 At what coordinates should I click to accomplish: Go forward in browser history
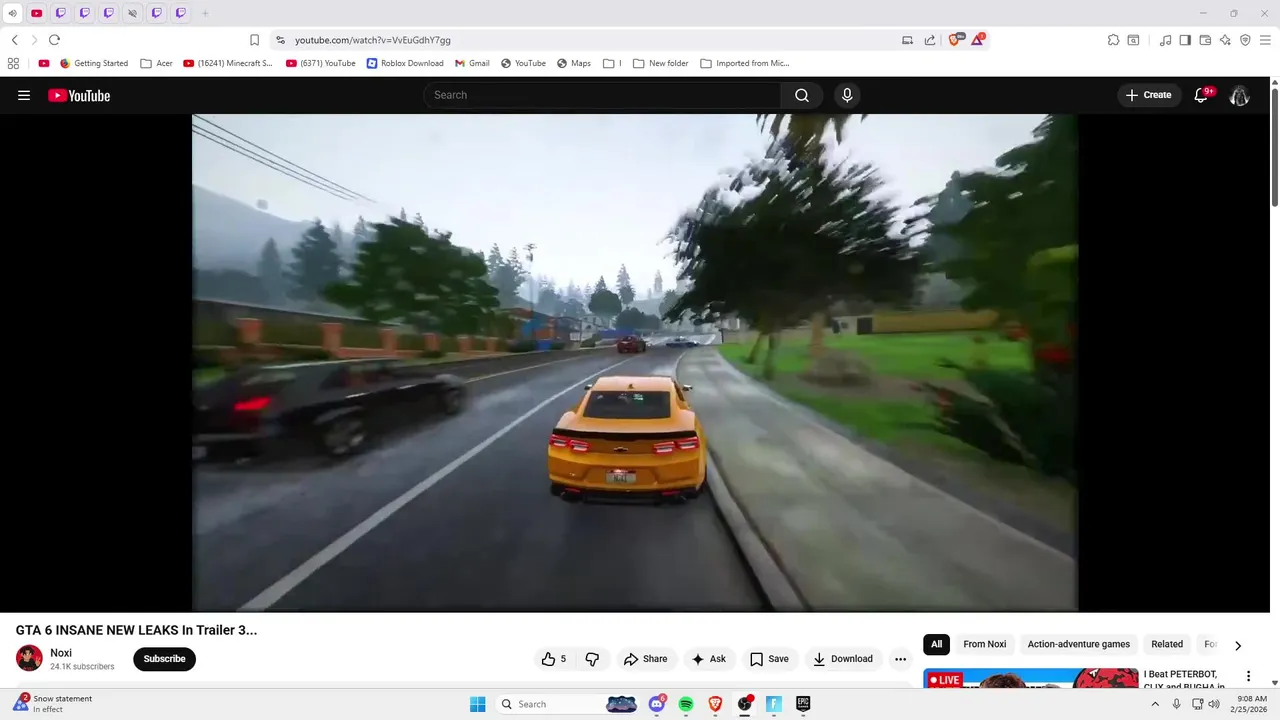tap(34, 40)
